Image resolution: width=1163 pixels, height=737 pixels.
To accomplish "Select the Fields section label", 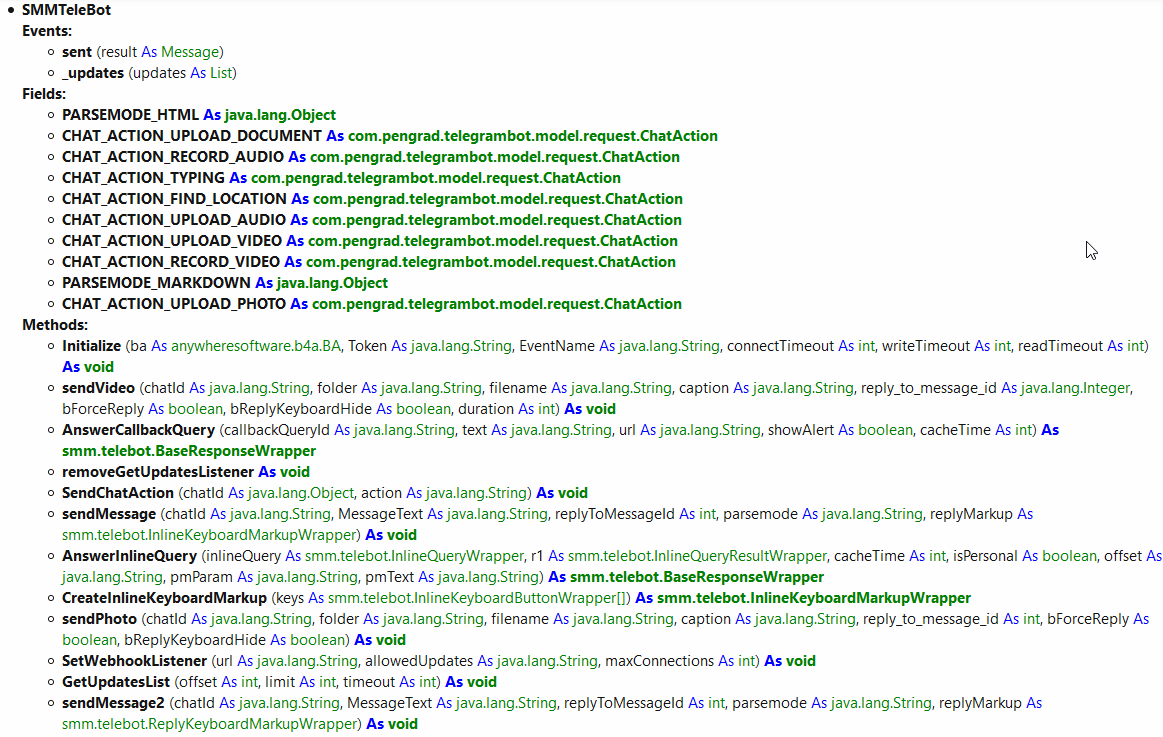I will pyautogui.click(x=39, y=93).
